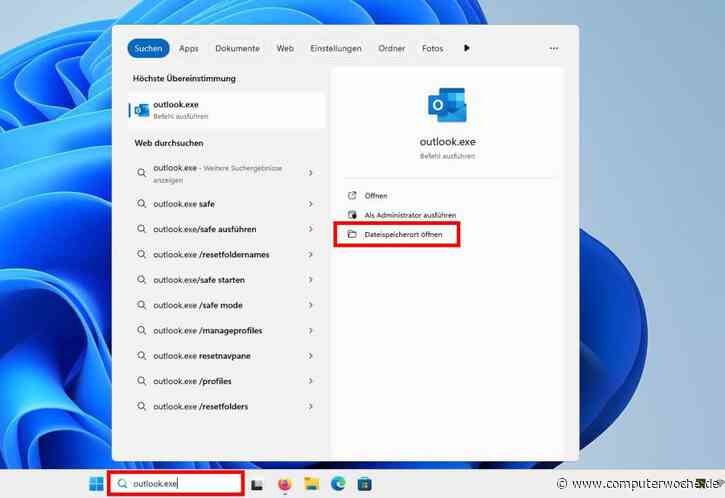This screenshot has height=498, width=725.
Task: Click the Öffnen launch icon
Action: 352,196
